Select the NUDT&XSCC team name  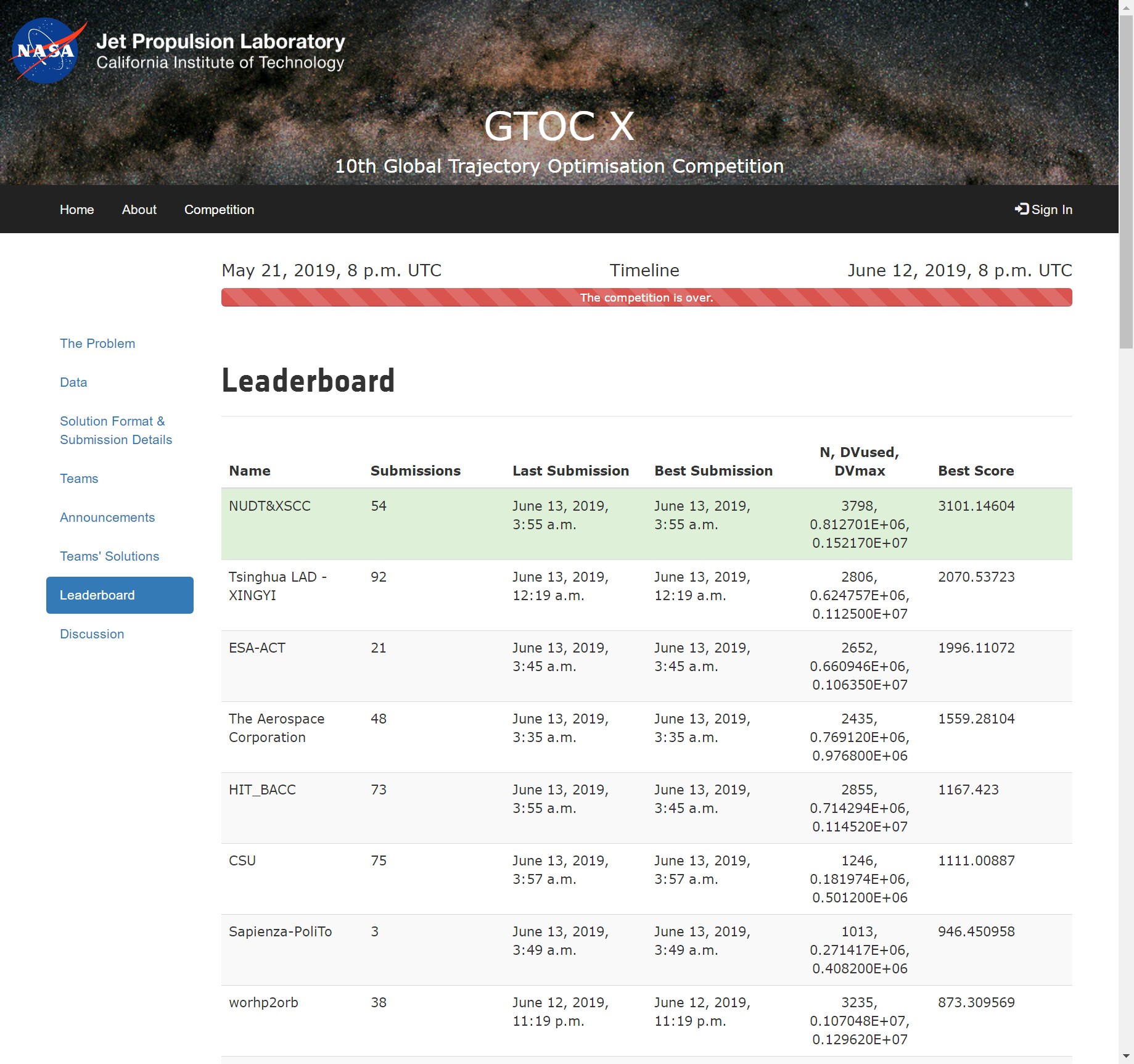pyautogui.click(x=269, y=506)
